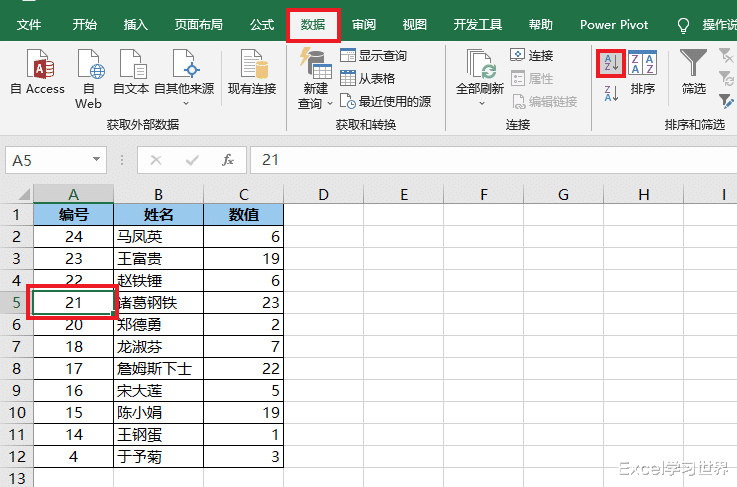Click cell with name 于予菊

pyautogui.click(x=158, y=456)
